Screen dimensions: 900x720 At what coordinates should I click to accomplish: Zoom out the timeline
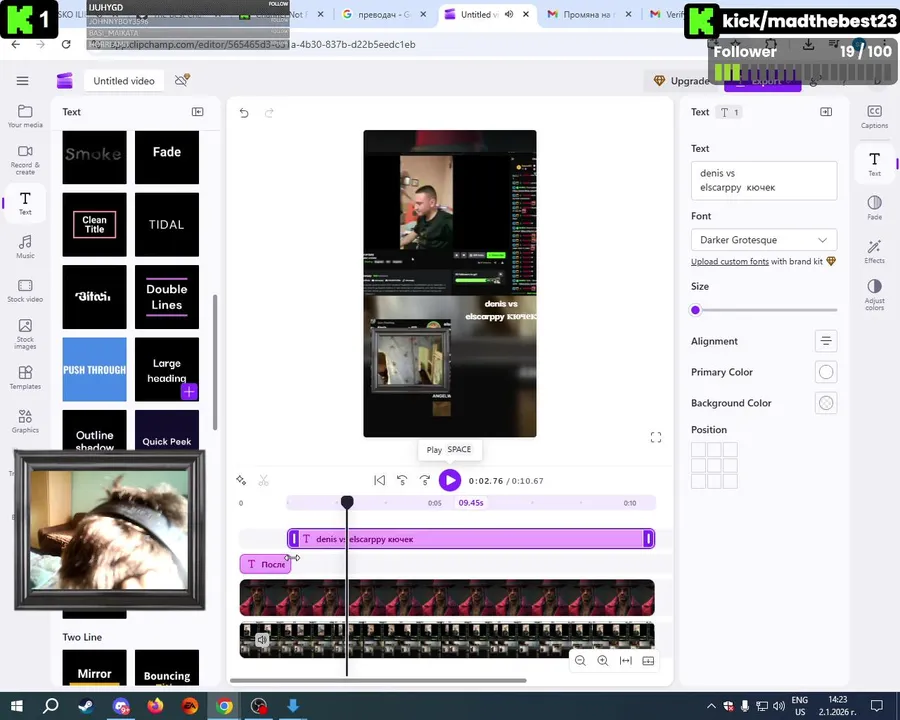580,661
